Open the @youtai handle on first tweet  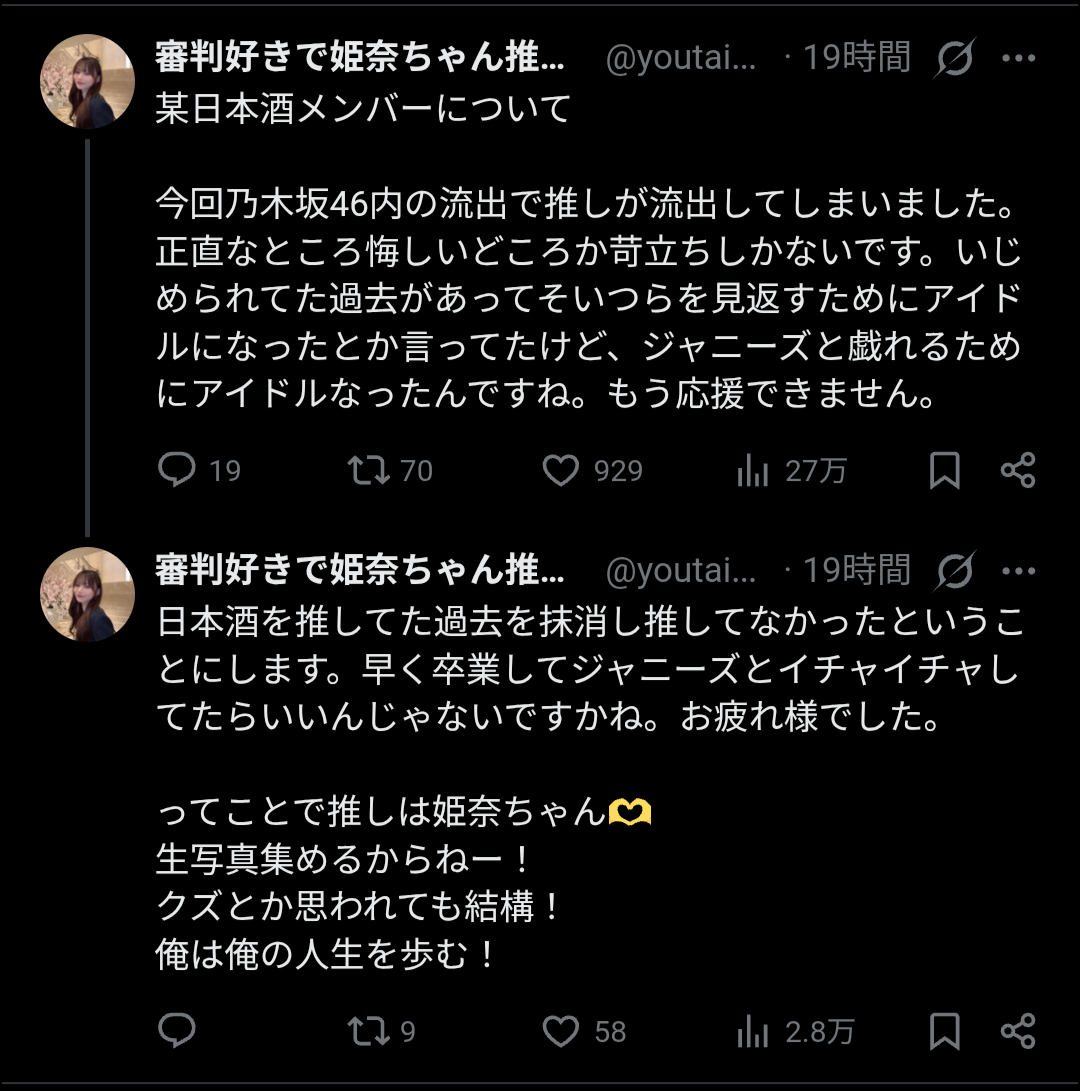tap(681, 60)
